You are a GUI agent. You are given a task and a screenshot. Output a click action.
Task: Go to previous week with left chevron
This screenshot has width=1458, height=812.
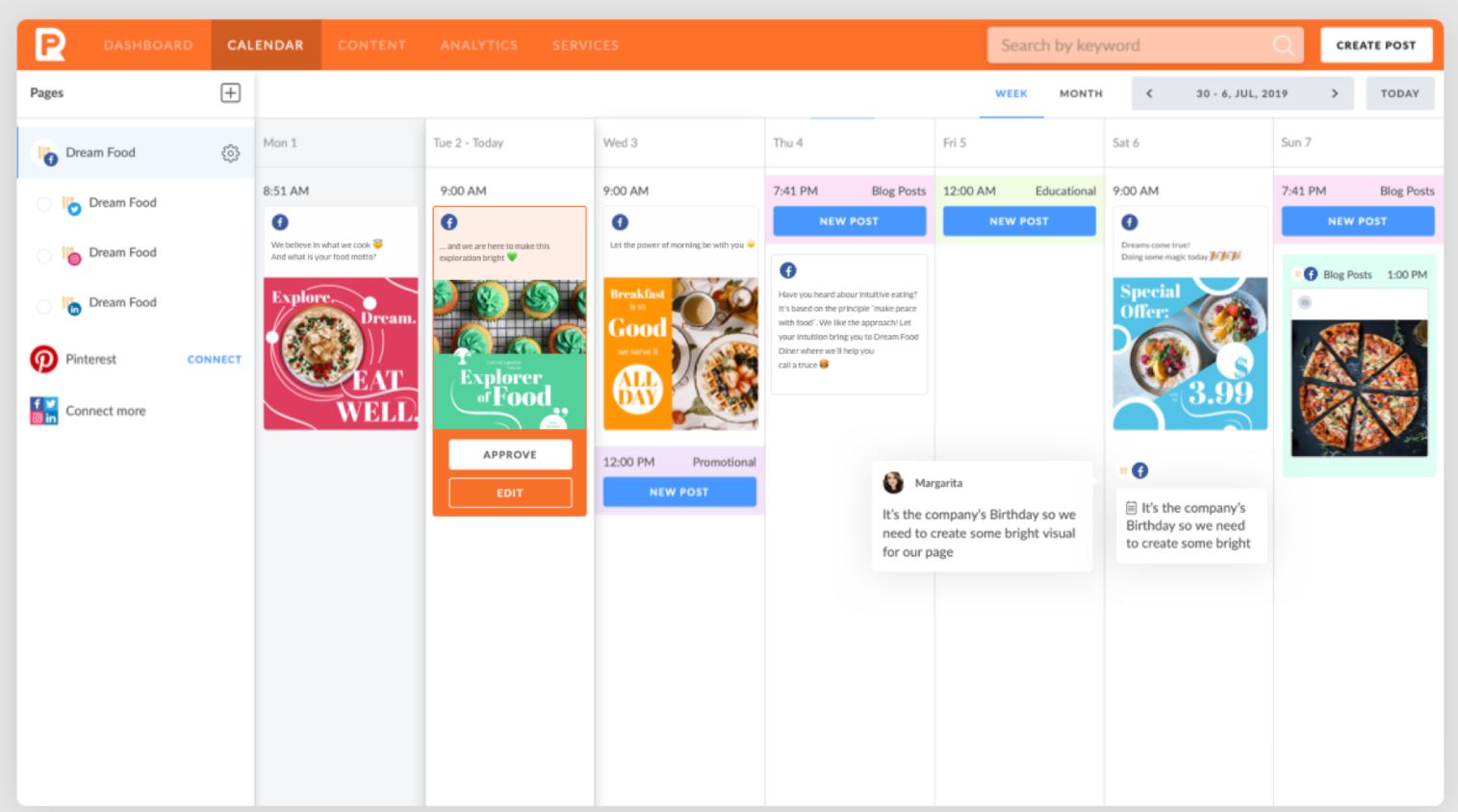click(x=1149, y=93)
